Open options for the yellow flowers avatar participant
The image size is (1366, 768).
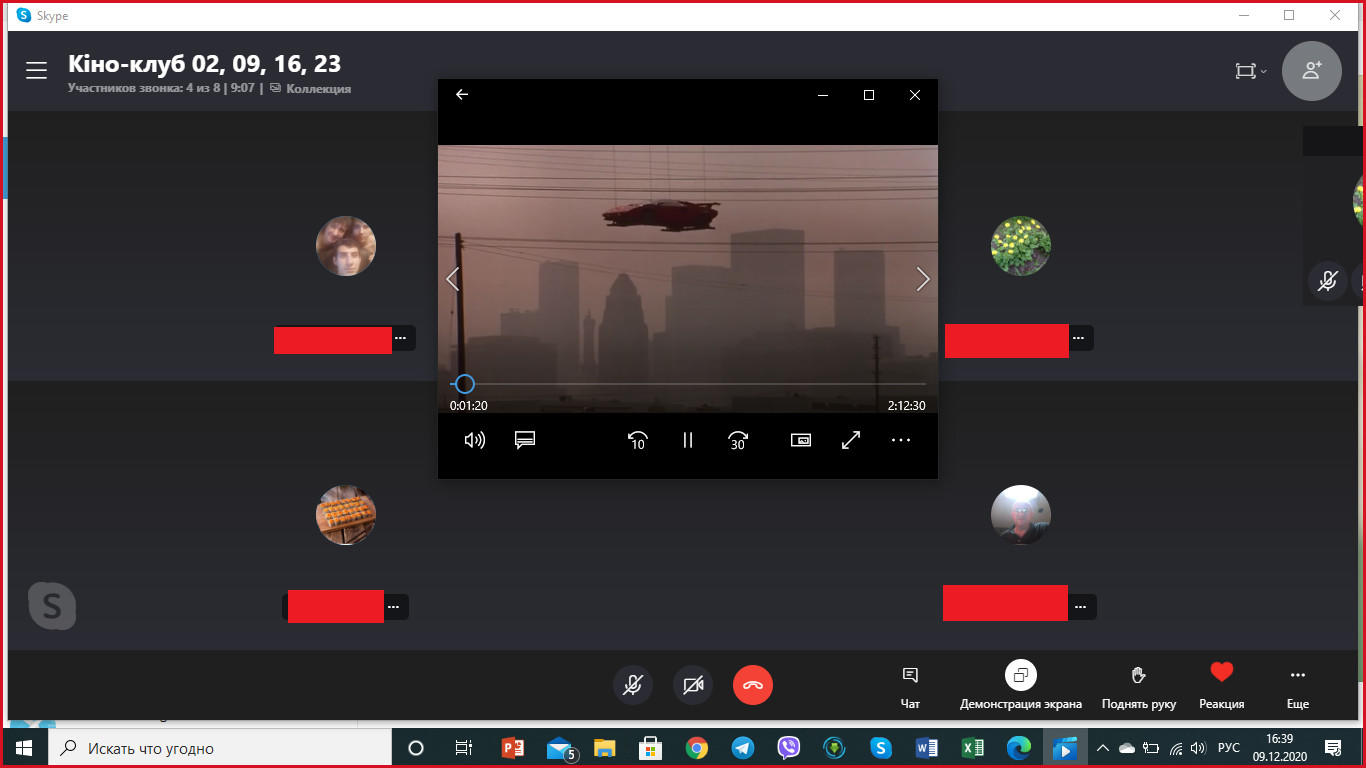tap(1078, 338)
